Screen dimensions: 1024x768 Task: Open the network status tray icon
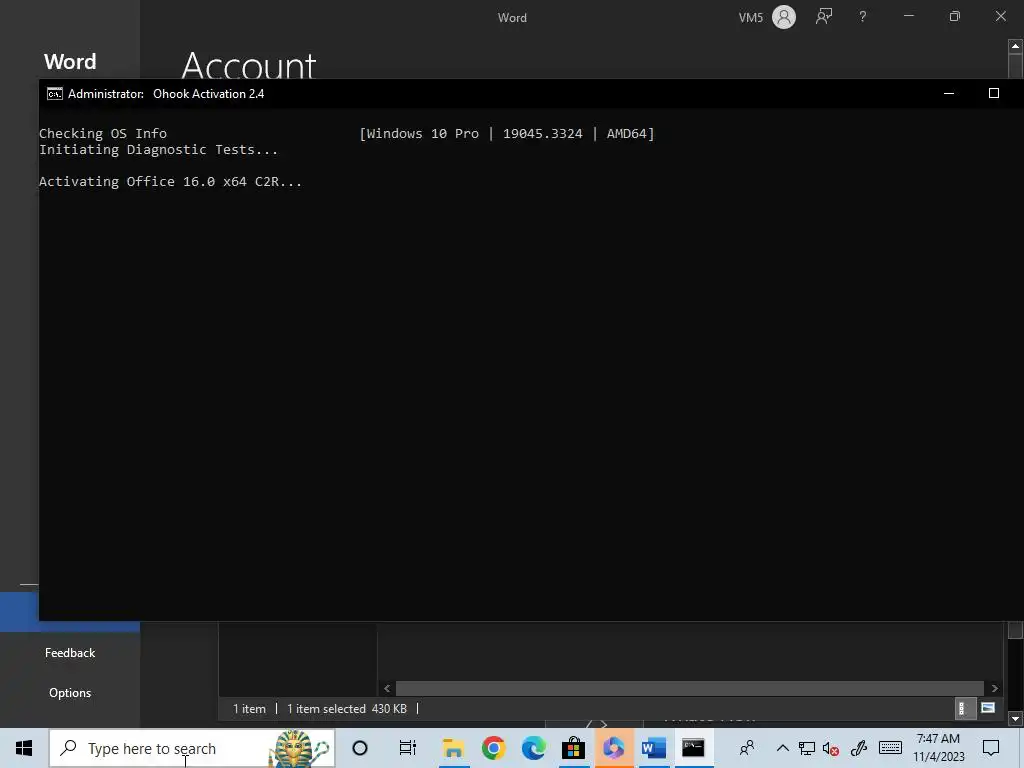[x=807, y=748]
